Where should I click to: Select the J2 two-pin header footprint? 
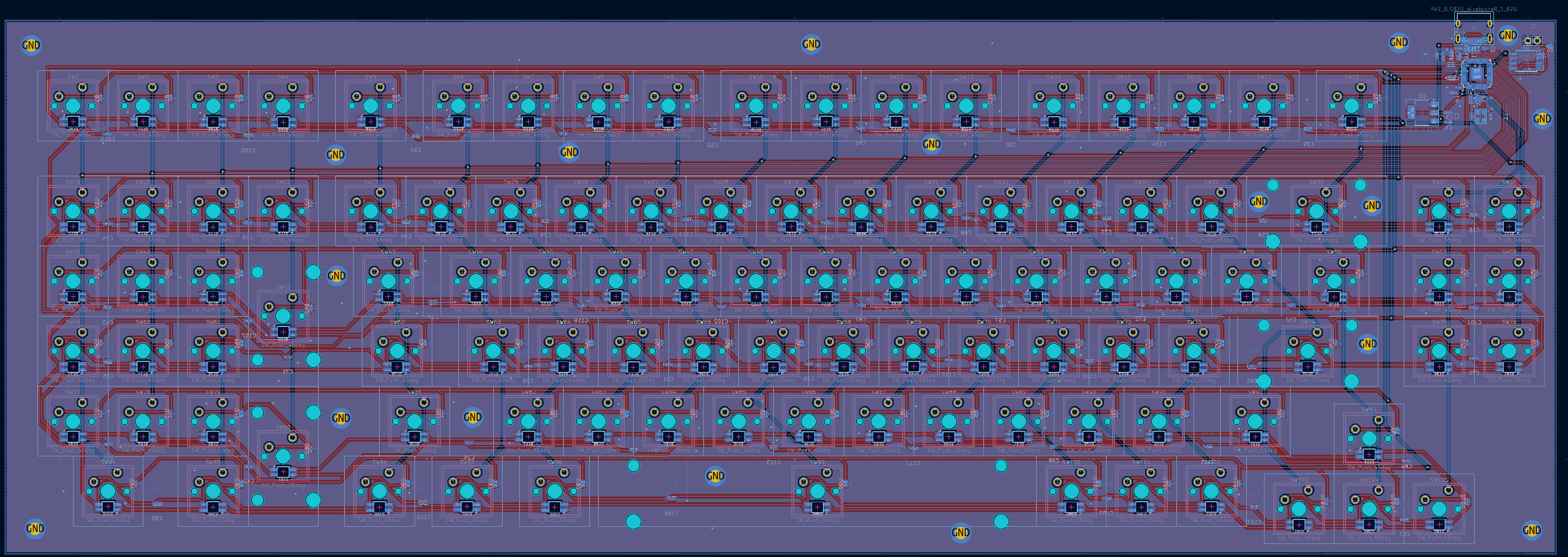click(1533, 41)
